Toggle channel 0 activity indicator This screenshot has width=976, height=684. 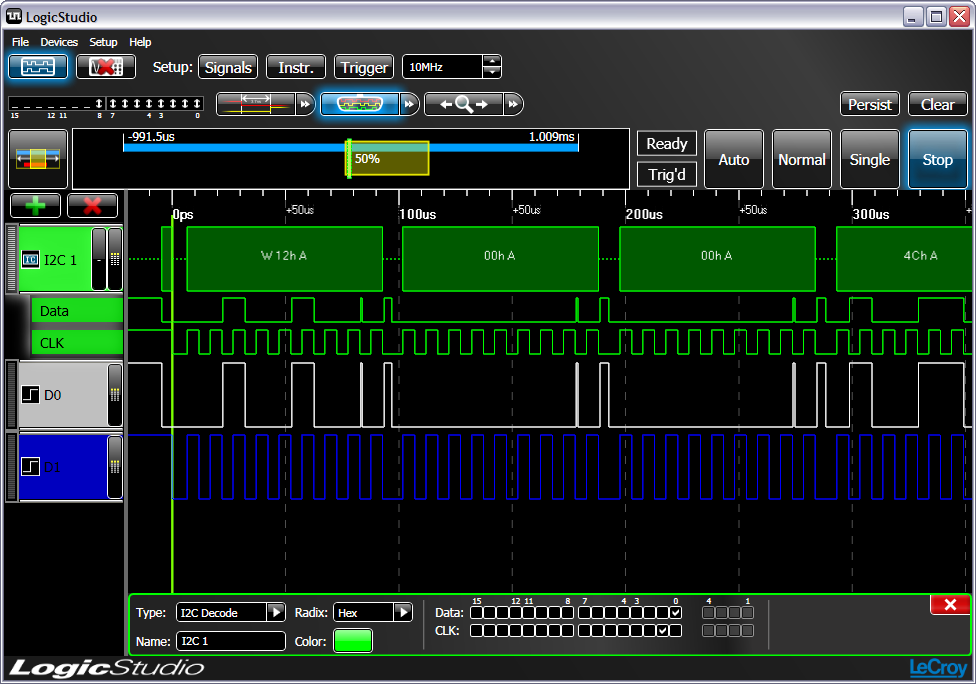(x=197, y=103)
